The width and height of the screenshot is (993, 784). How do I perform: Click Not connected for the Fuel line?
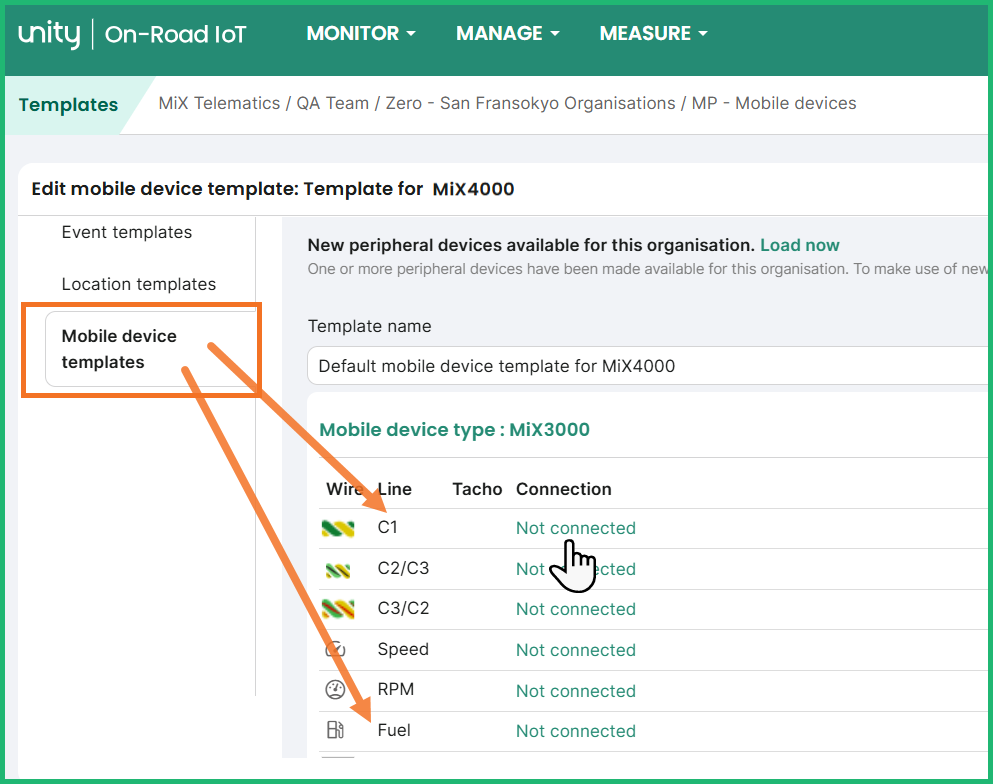click(x=575, y=731)
